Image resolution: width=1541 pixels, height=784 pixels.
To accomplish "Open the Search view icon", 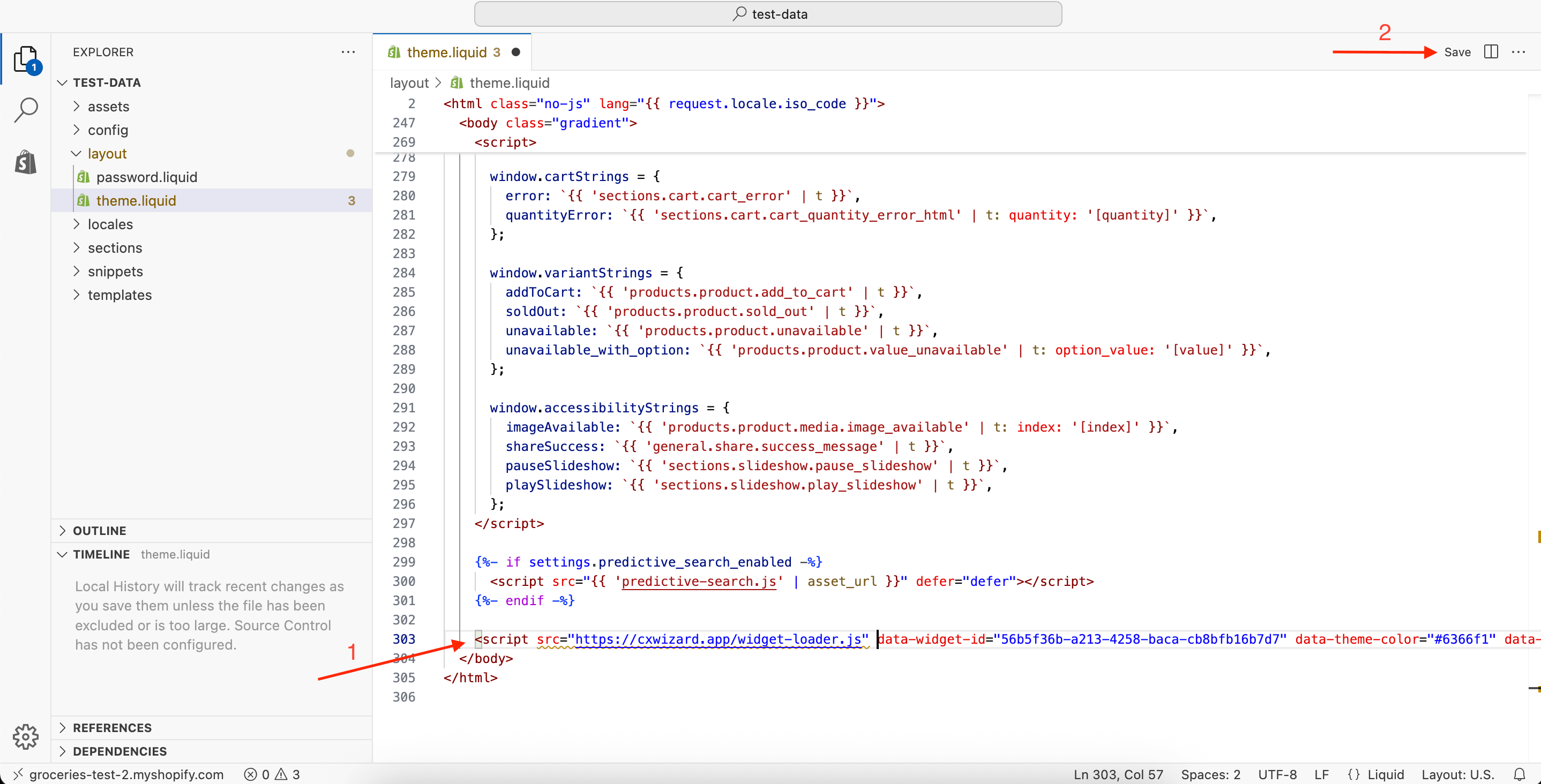I will pos(26,110).
